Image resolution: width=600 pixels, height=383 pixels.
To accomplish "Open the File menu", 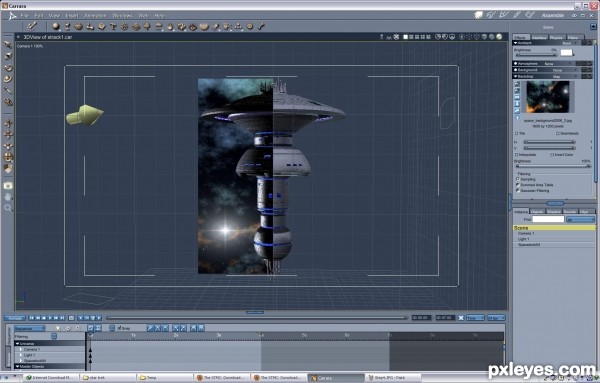I will pyautogui.click(x=24, y=16).
